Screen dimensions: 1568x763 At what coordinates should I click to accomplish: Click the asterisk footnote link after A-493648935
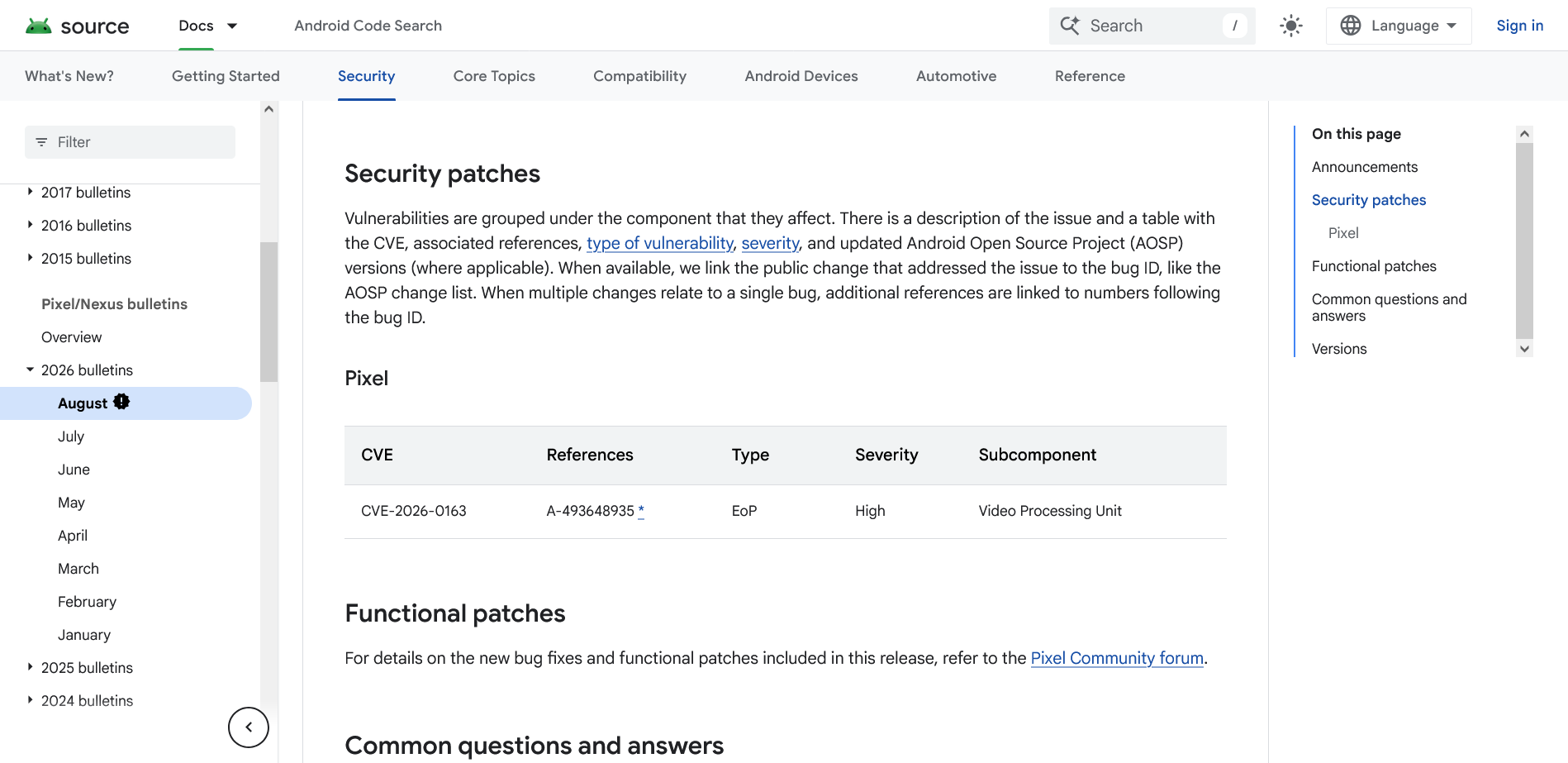pyautogui.click(x=641, y=511)
